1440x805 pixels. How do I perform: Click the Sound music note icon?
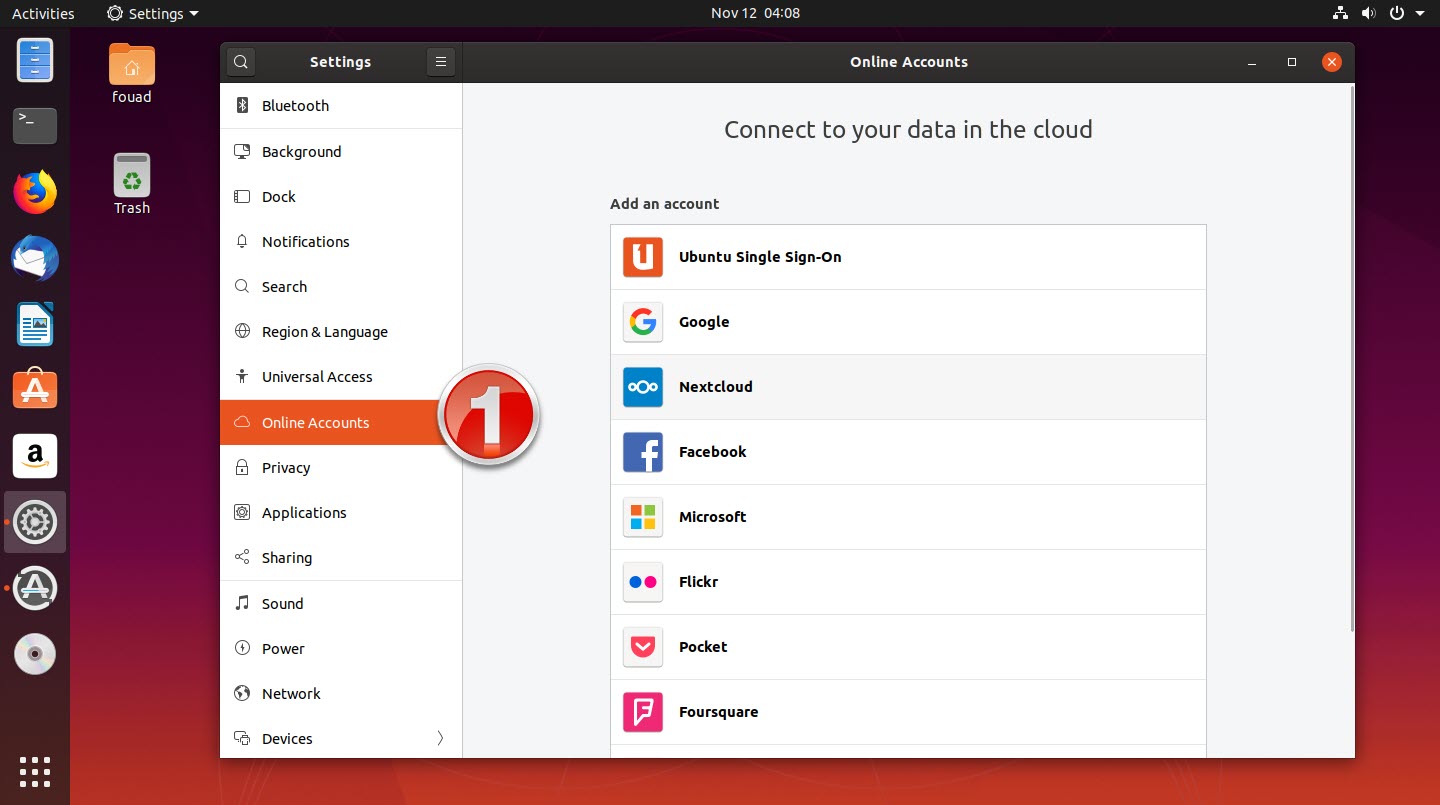[x=241, y=604]
